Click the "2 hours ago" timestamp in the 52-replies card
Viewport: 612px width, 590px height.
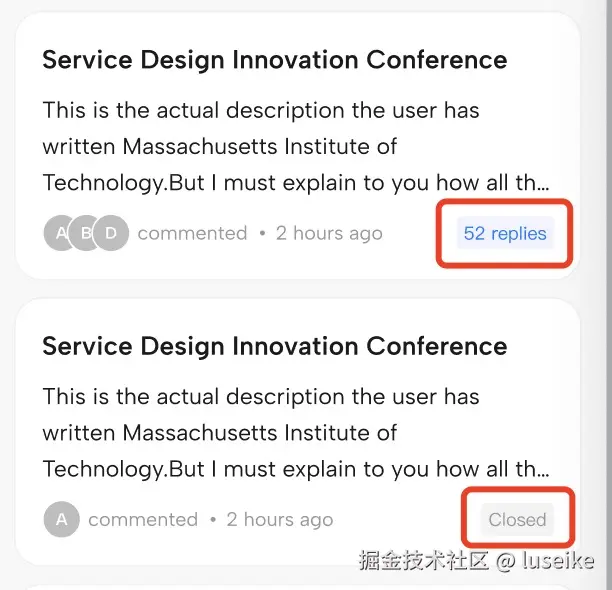click(329, 234)
